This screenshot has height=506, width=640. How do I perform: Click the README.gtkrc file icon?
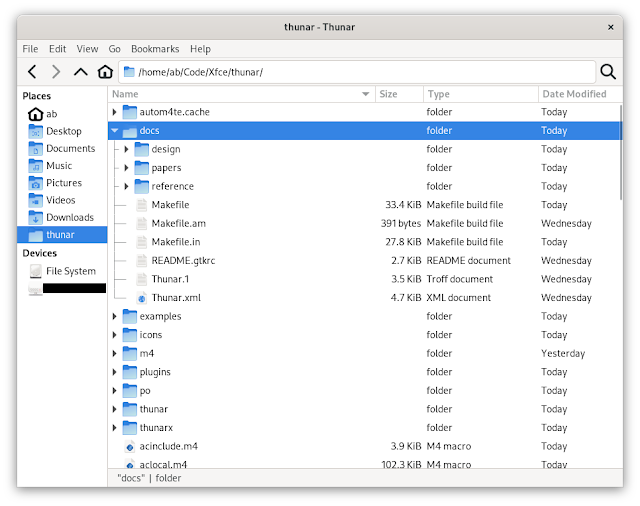(141, 260)
